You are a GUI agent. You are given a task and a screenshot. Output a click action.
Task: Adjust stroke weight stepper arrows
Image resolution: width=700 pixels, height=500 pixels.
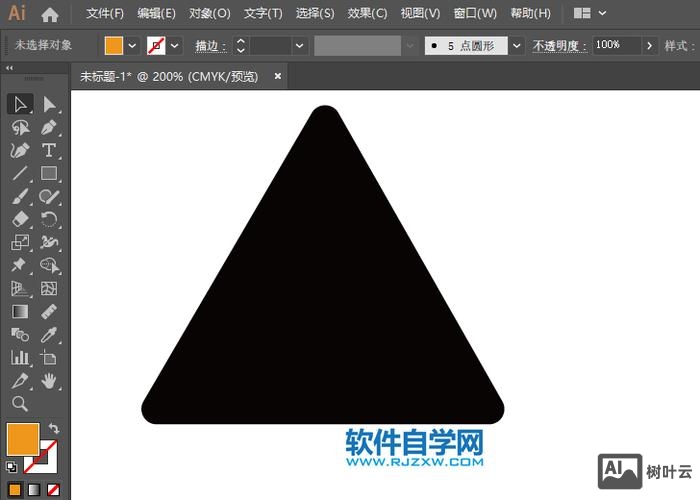tap(241, 46)
